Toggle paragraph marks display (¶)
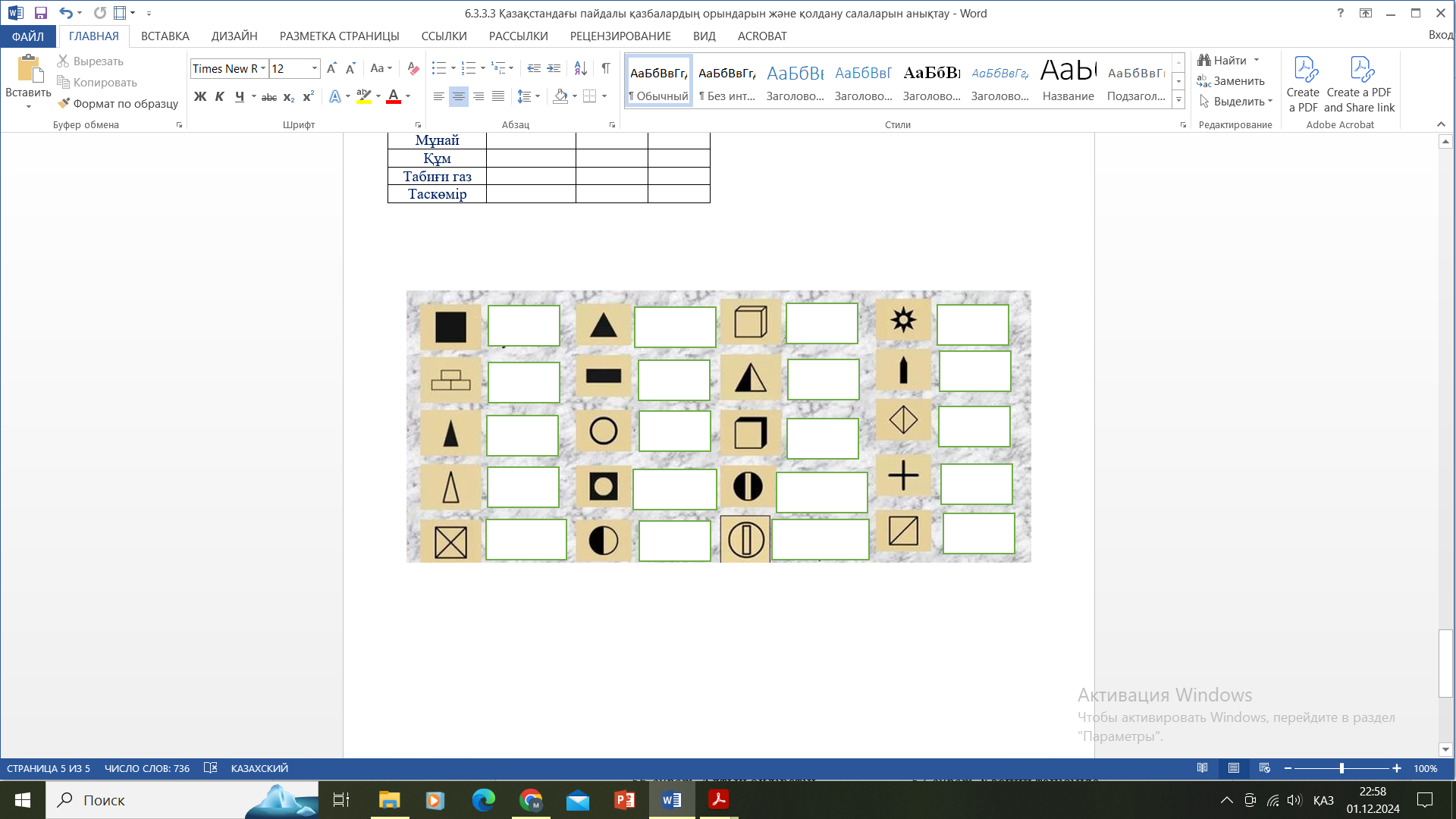The image size is (1456, 819). click(x=606, y=68)
